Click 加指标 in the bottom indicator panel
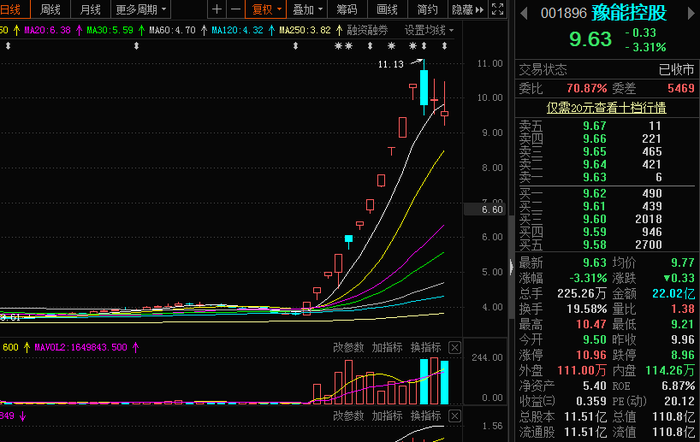This screenshot has height=442, width=700. 387,416
